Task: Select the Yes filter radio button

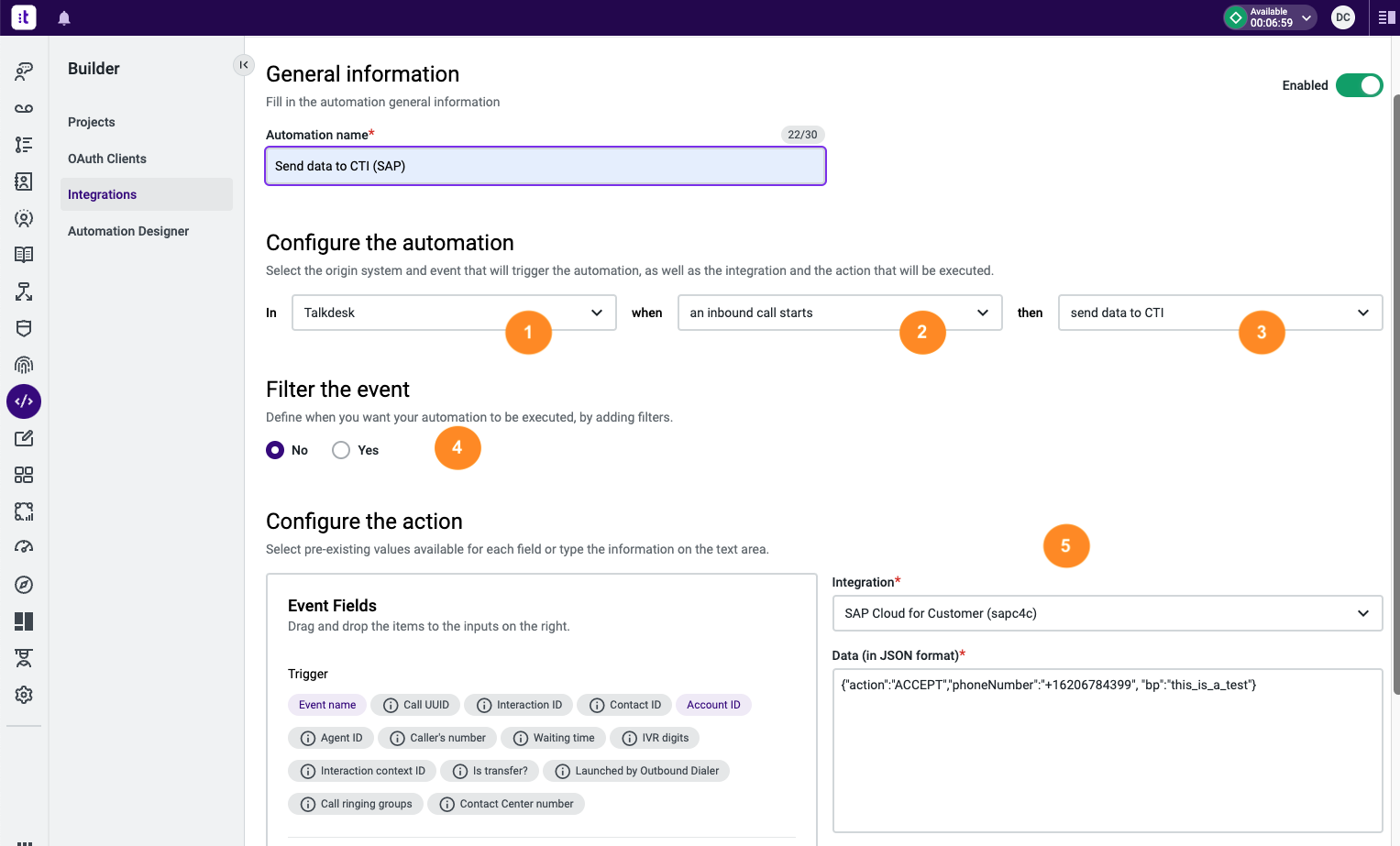Action: pyautogui.click(x=341, y=450)
